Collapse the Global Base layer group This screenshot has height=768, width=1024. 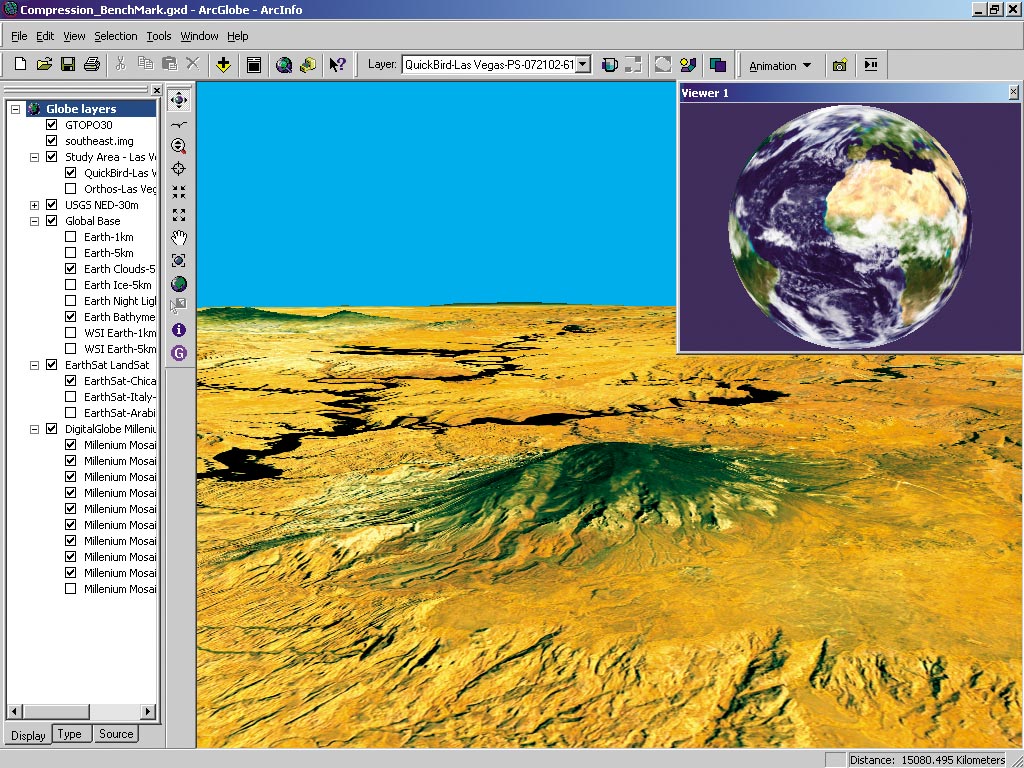pyautogui.click(x=35, y=221)
